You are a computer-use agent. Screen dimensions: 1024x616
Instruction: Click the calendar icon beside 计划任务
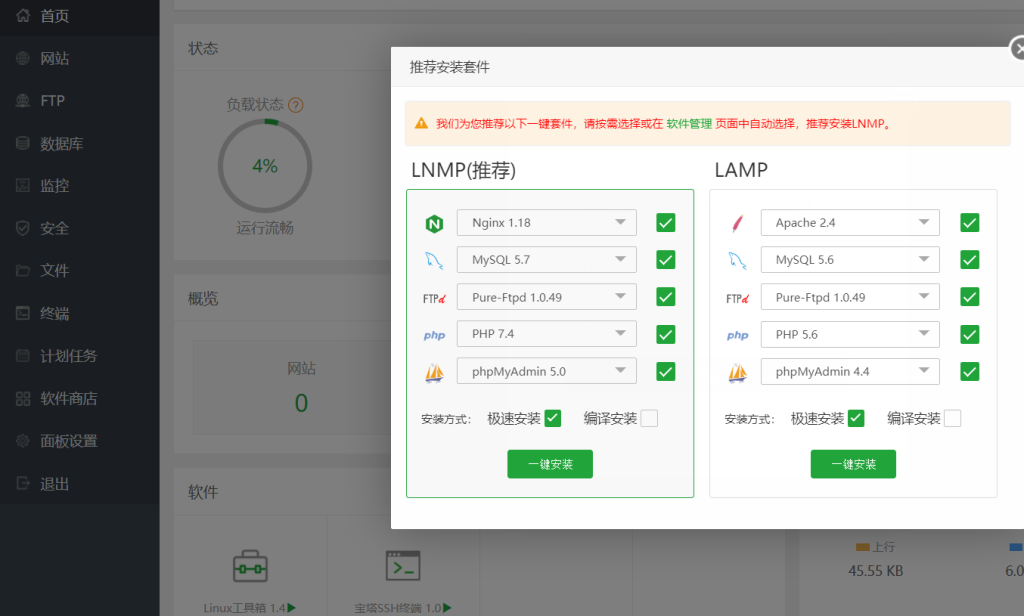click(x=23, y=355)
